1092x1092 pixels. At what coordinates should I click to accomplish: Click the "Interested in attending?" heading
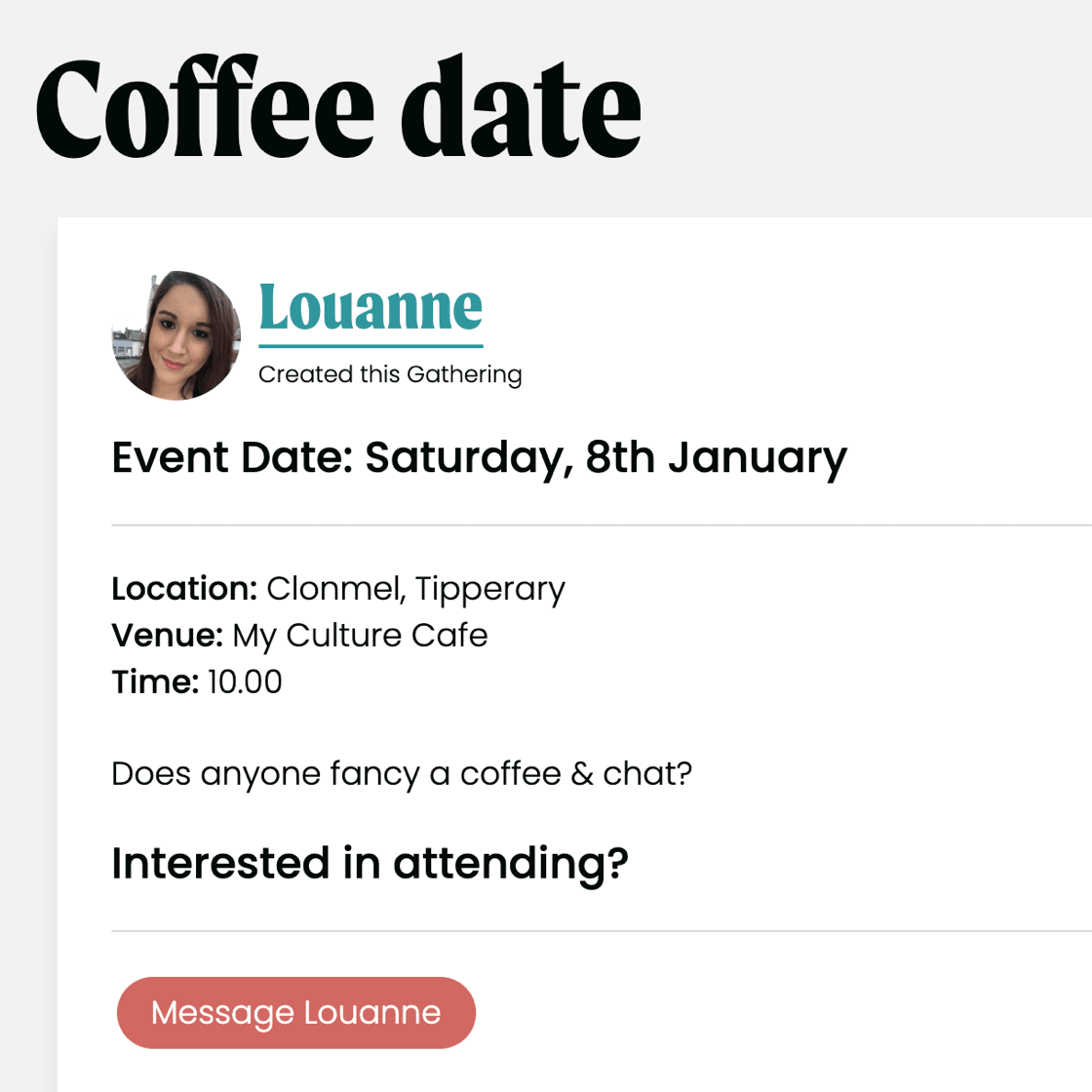[370, 863]
